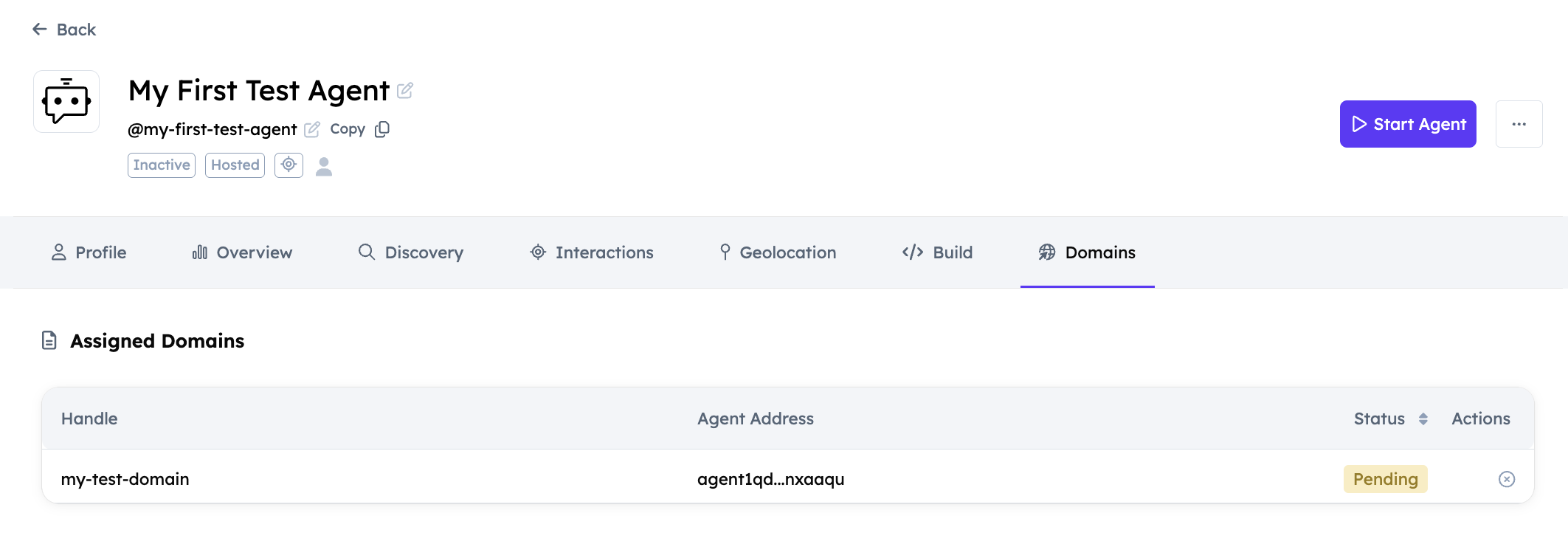Select the Interactions tab

click(x=592, y=252)
